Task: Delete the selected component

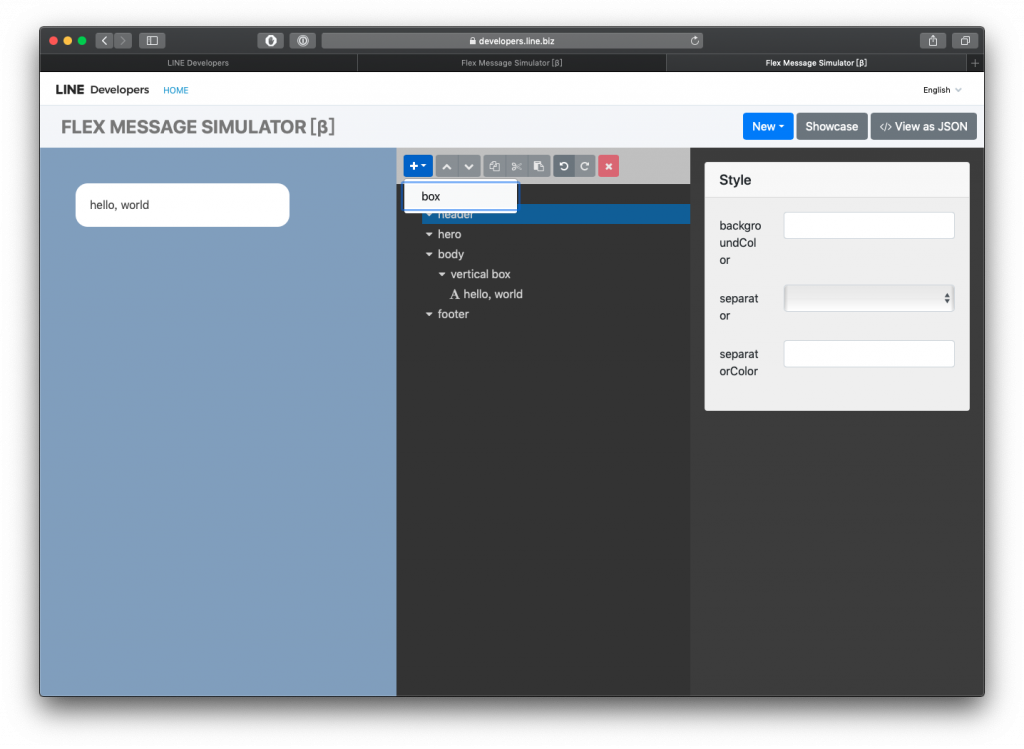Action: 609,166
